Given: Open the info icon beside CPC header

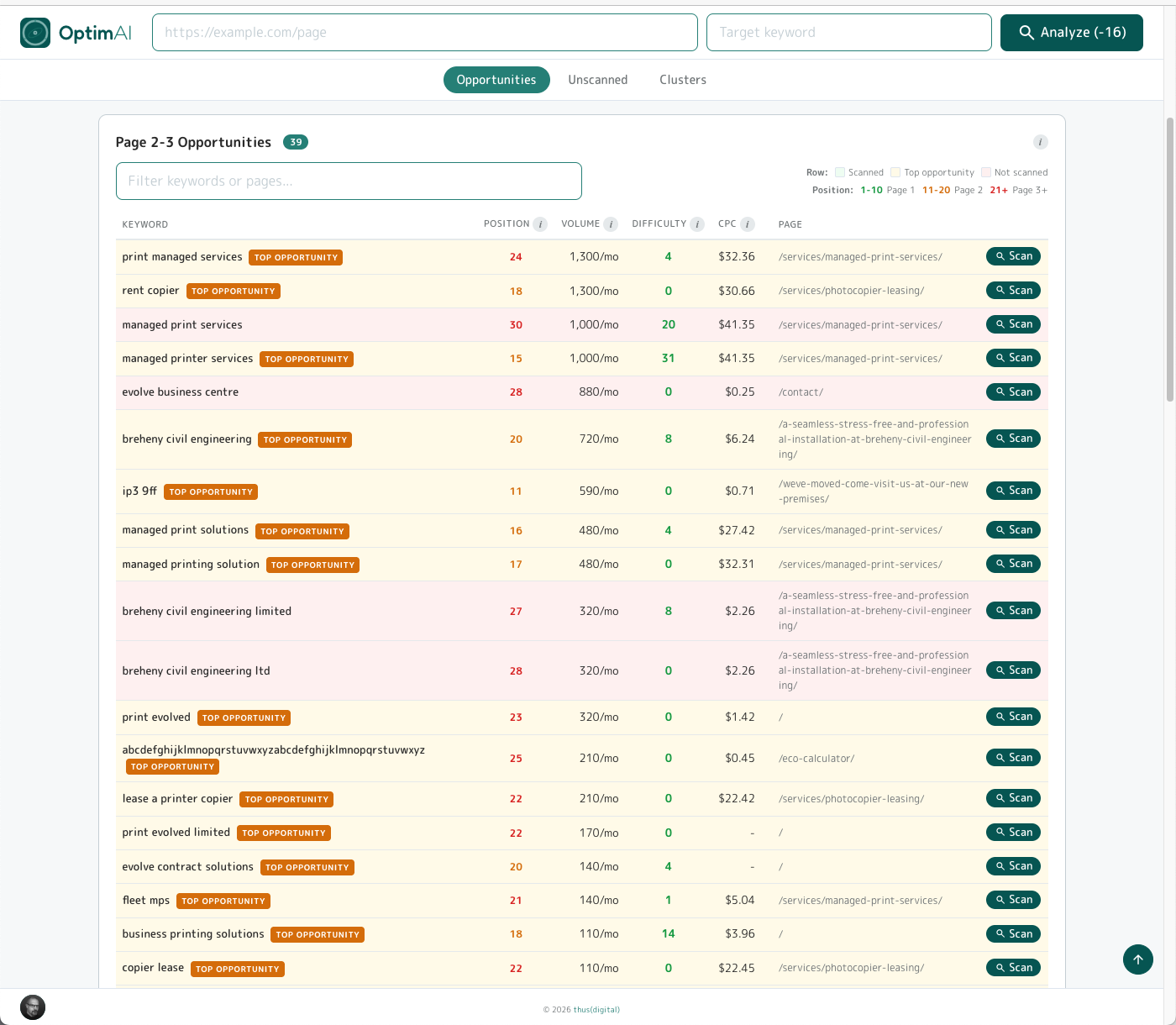Looking at the screenshot, I should click(x=748, y=224).
